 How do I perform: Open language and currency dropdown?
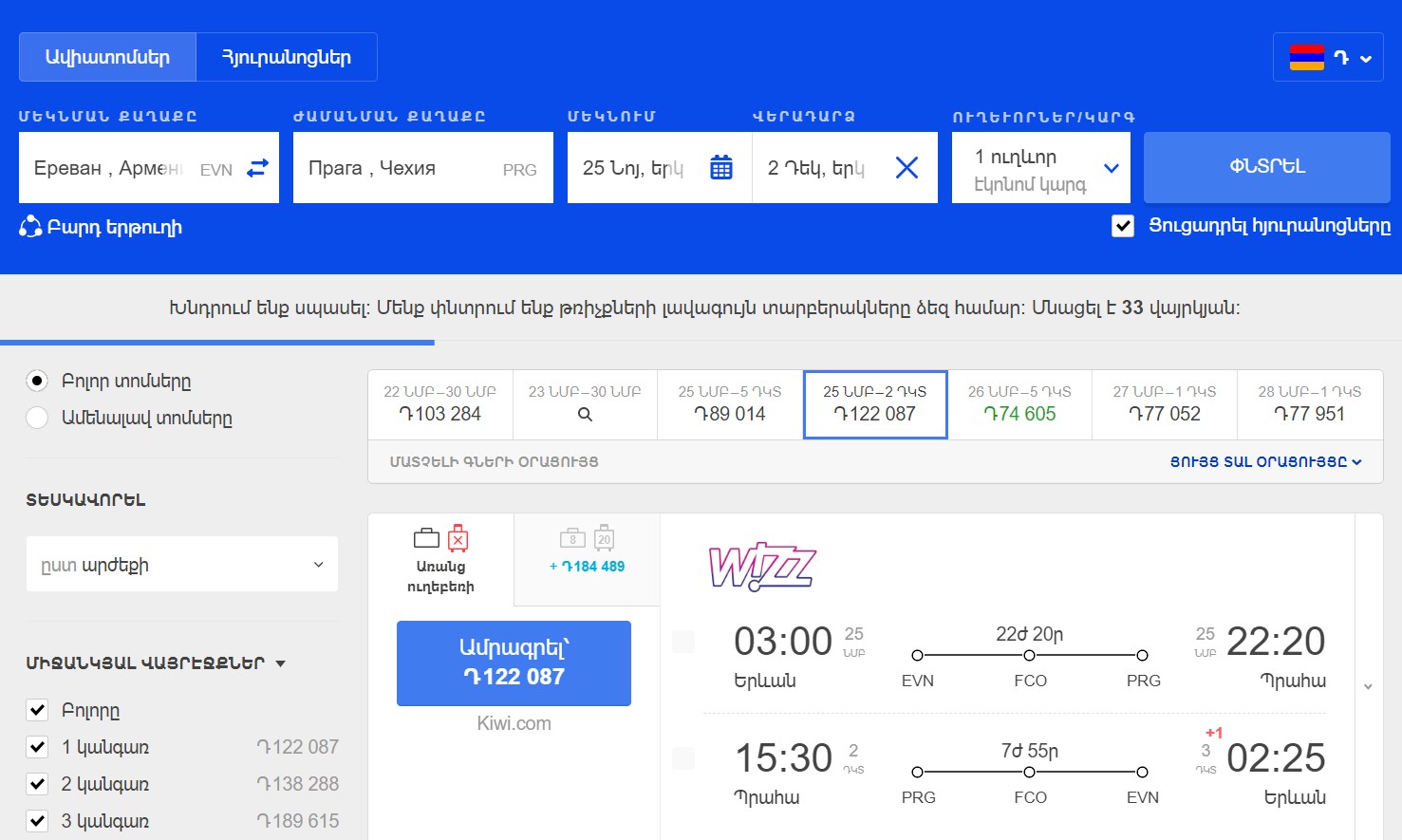coord(1328,57)
